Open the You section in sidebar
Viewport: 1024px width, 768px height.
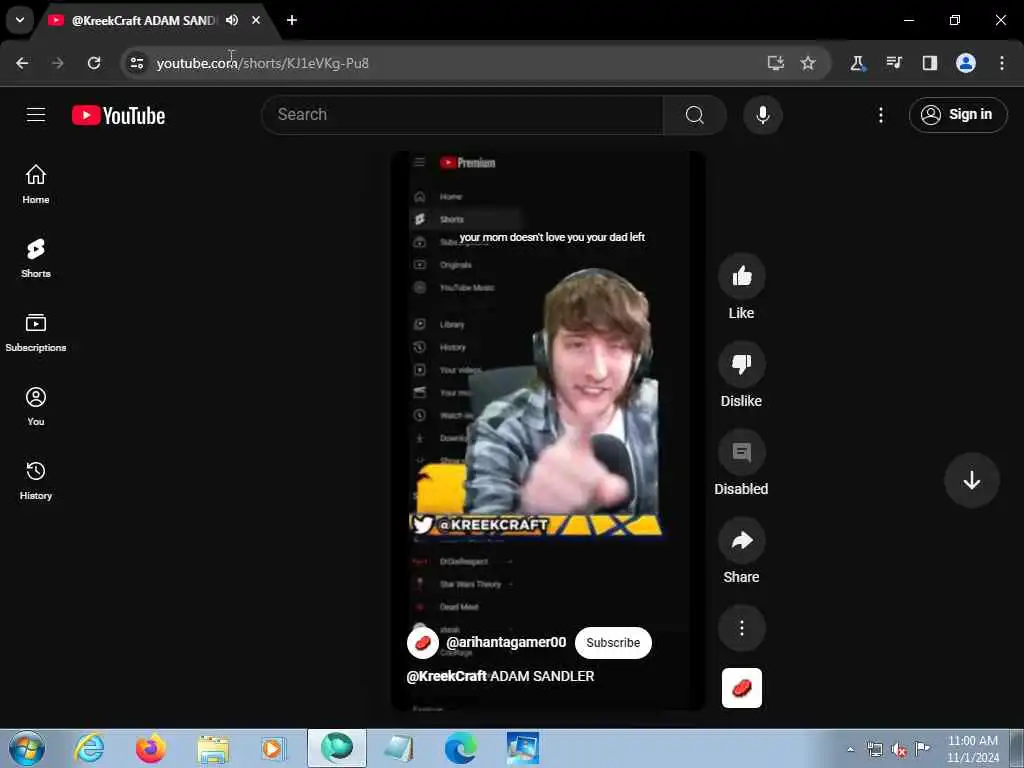(36, 406)
